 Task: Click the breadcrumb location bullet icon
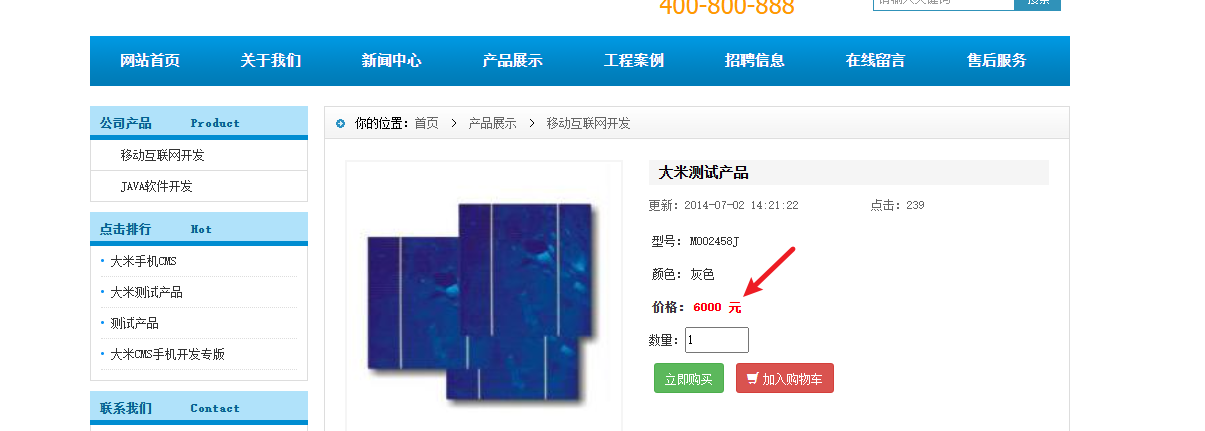tap(340, 124)
